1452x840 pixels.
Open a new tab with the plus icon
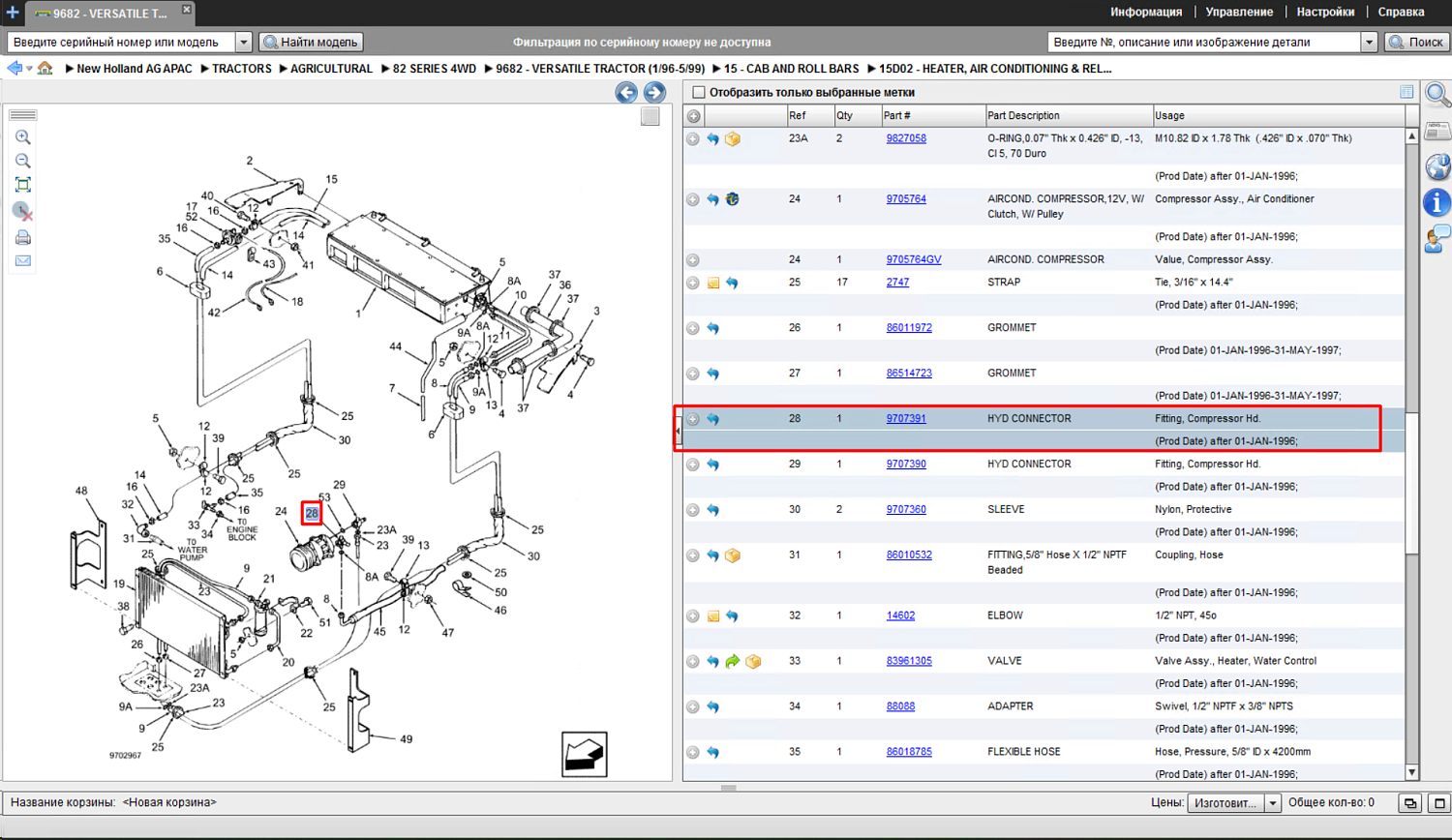point(13,13)
